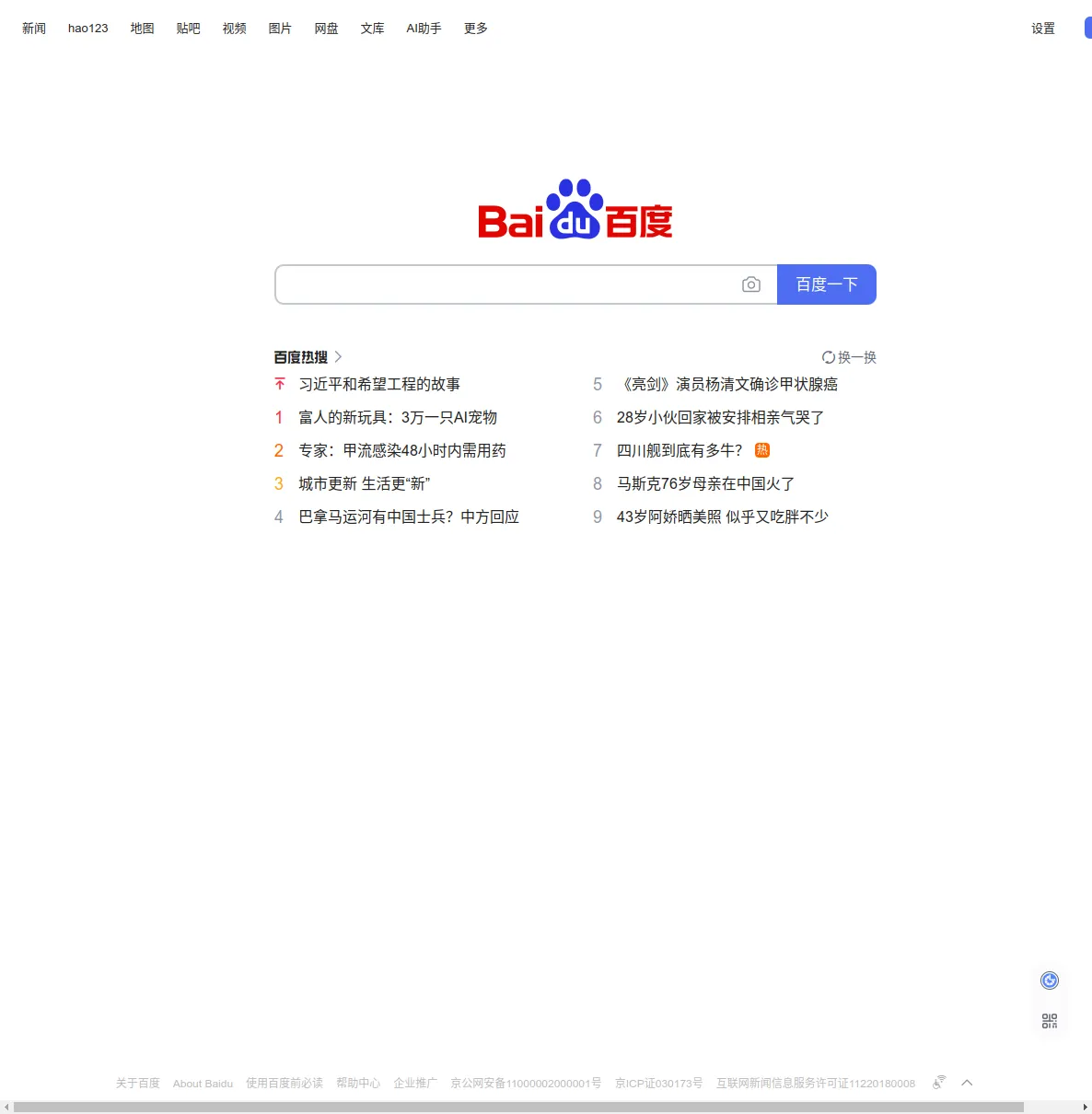
Task: Open 四川舰到底有多牛？ item
Action: point(680,450)
